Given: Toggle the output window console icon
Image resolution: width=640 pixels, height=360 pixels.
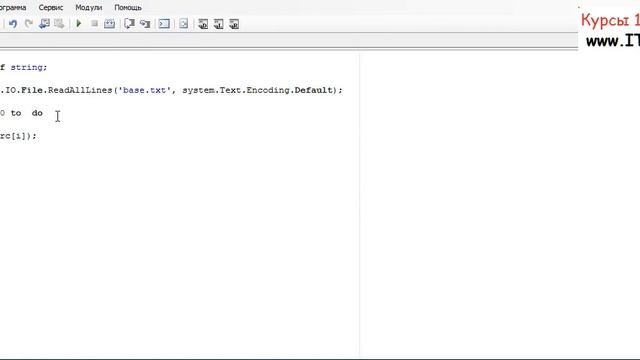Looking at the screenshot, I should (164, 24).
